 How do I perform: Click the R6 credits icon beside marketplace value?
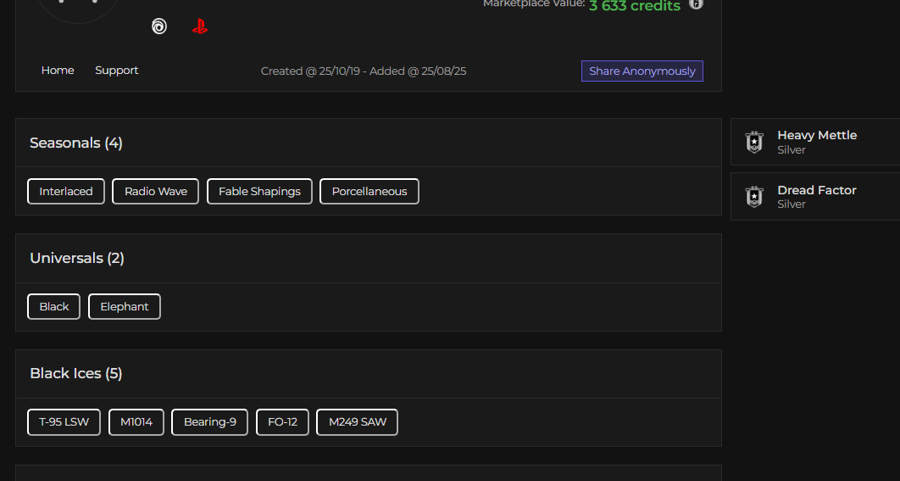(696, 4)
